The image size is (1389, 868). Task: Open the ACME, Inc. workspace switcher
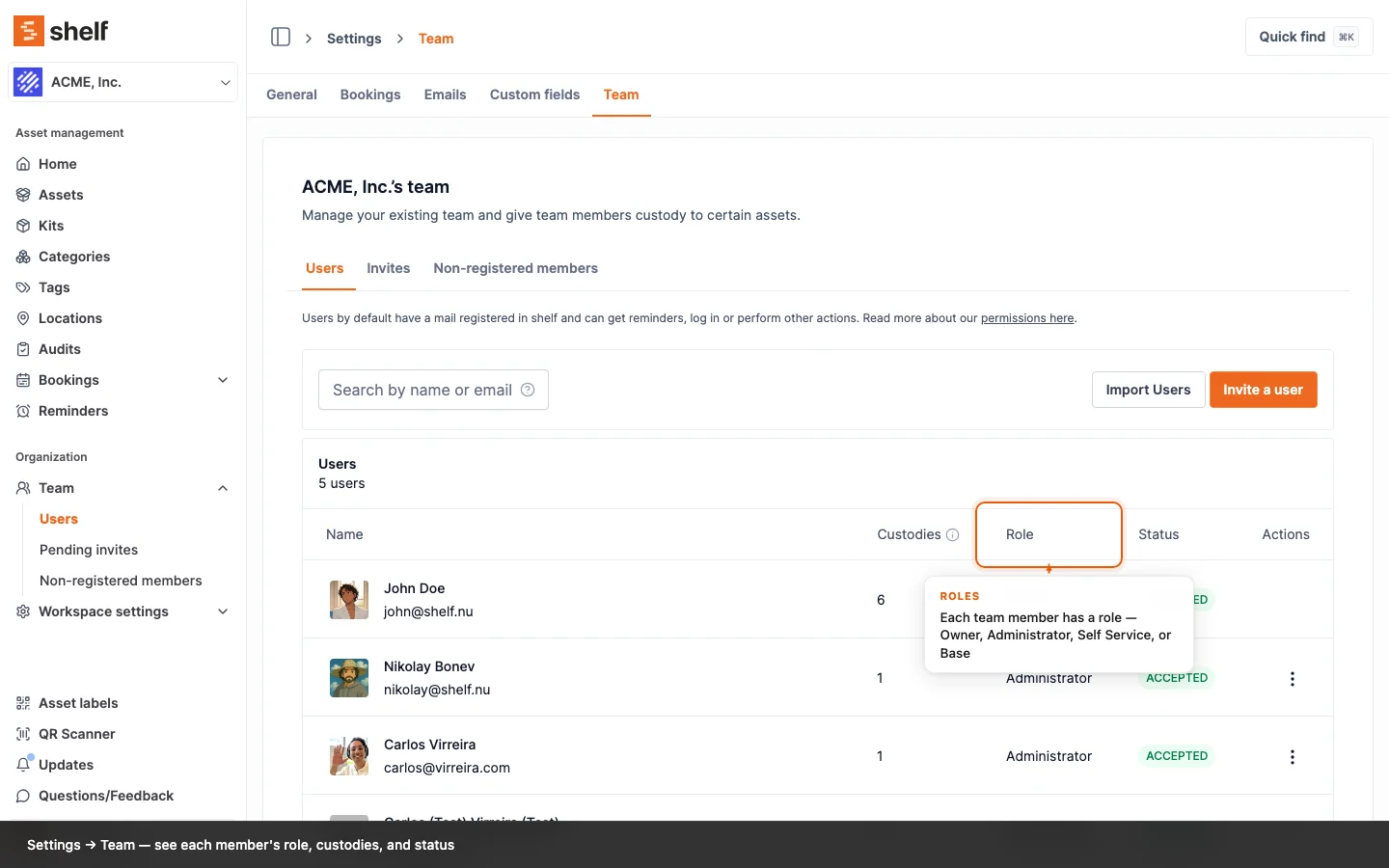click(x=123, y=82)
